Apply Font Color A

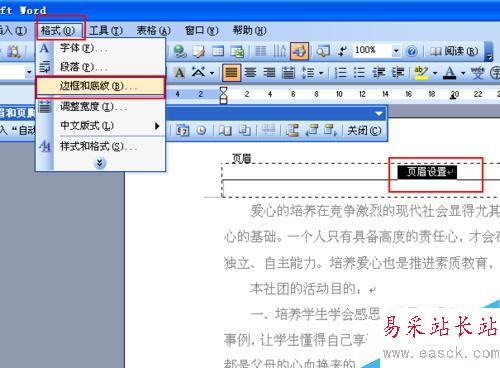(x=450, y=72)
